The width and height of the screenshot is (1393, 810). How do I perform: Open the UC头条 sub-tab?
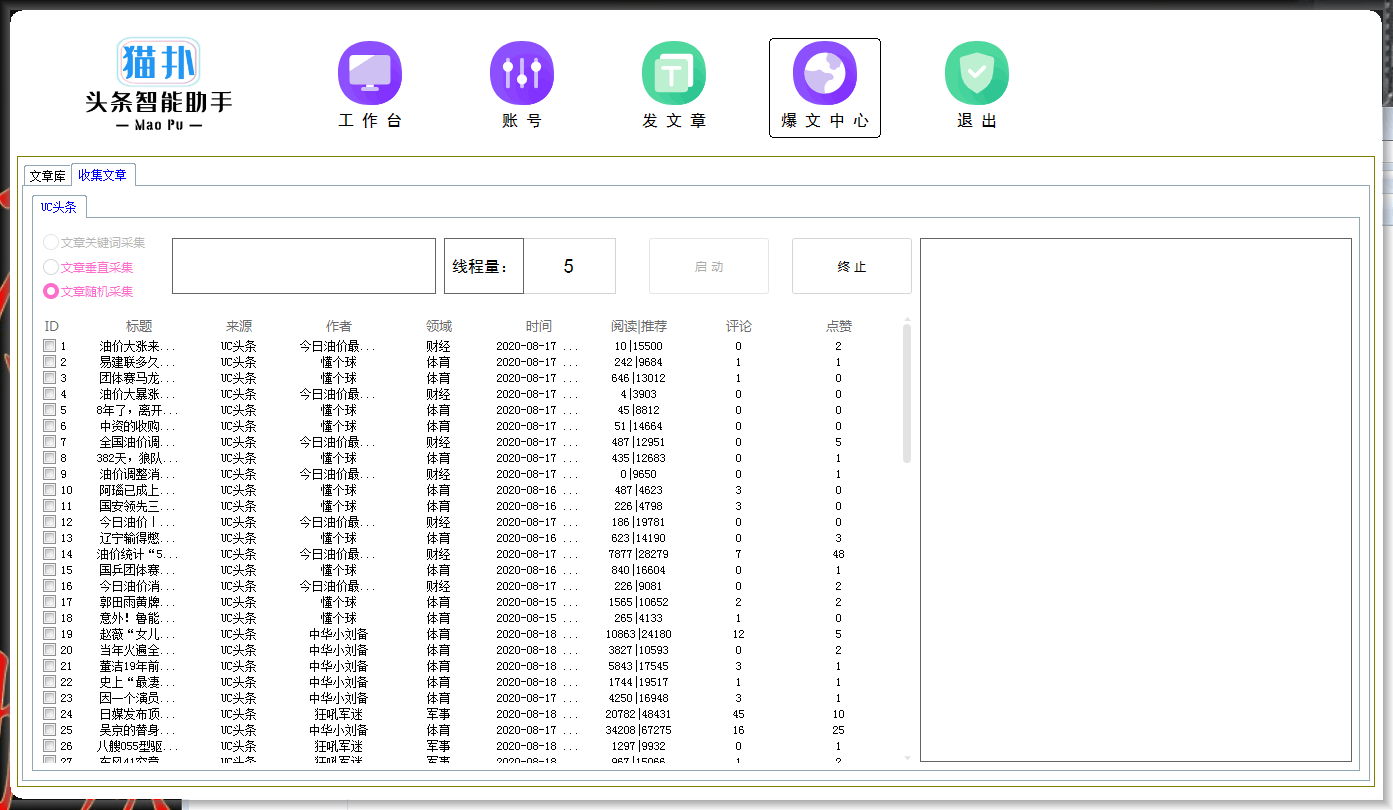59,207
